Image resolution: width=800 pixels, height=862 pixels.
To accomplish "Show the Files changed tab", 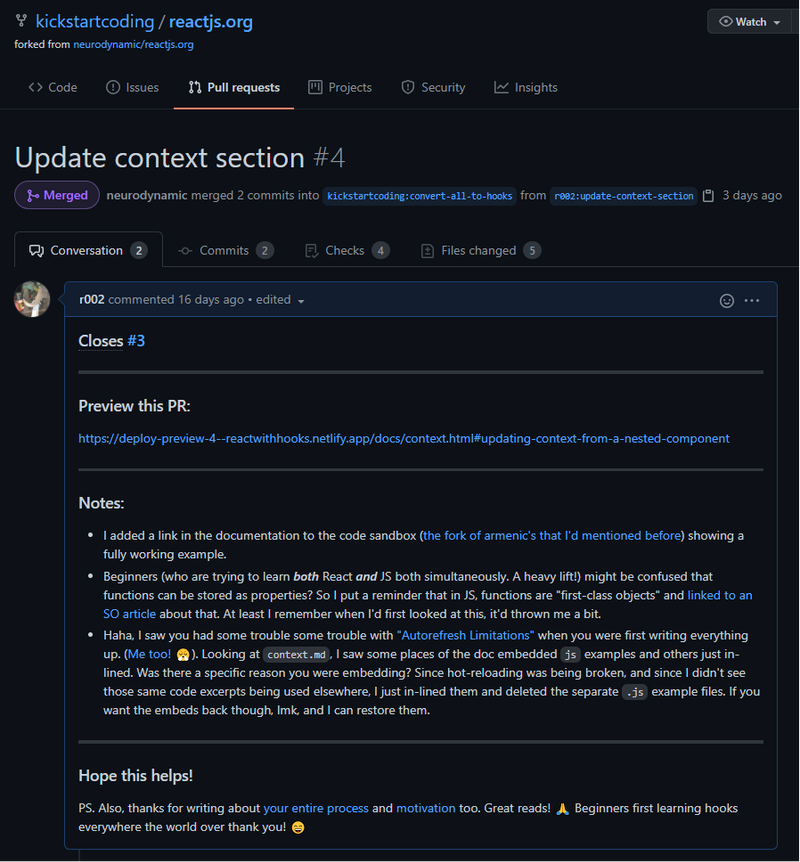I will pos(481,251).
